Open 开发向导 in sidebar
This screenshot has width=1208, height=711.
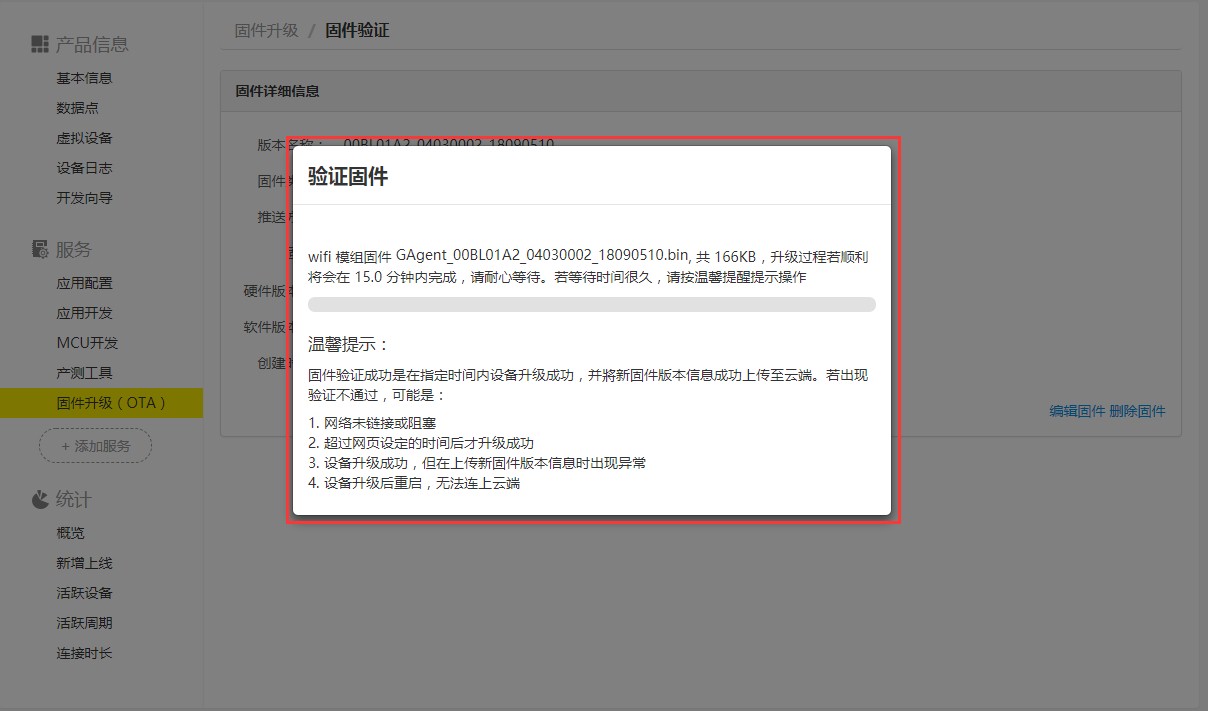pos(84,198)
